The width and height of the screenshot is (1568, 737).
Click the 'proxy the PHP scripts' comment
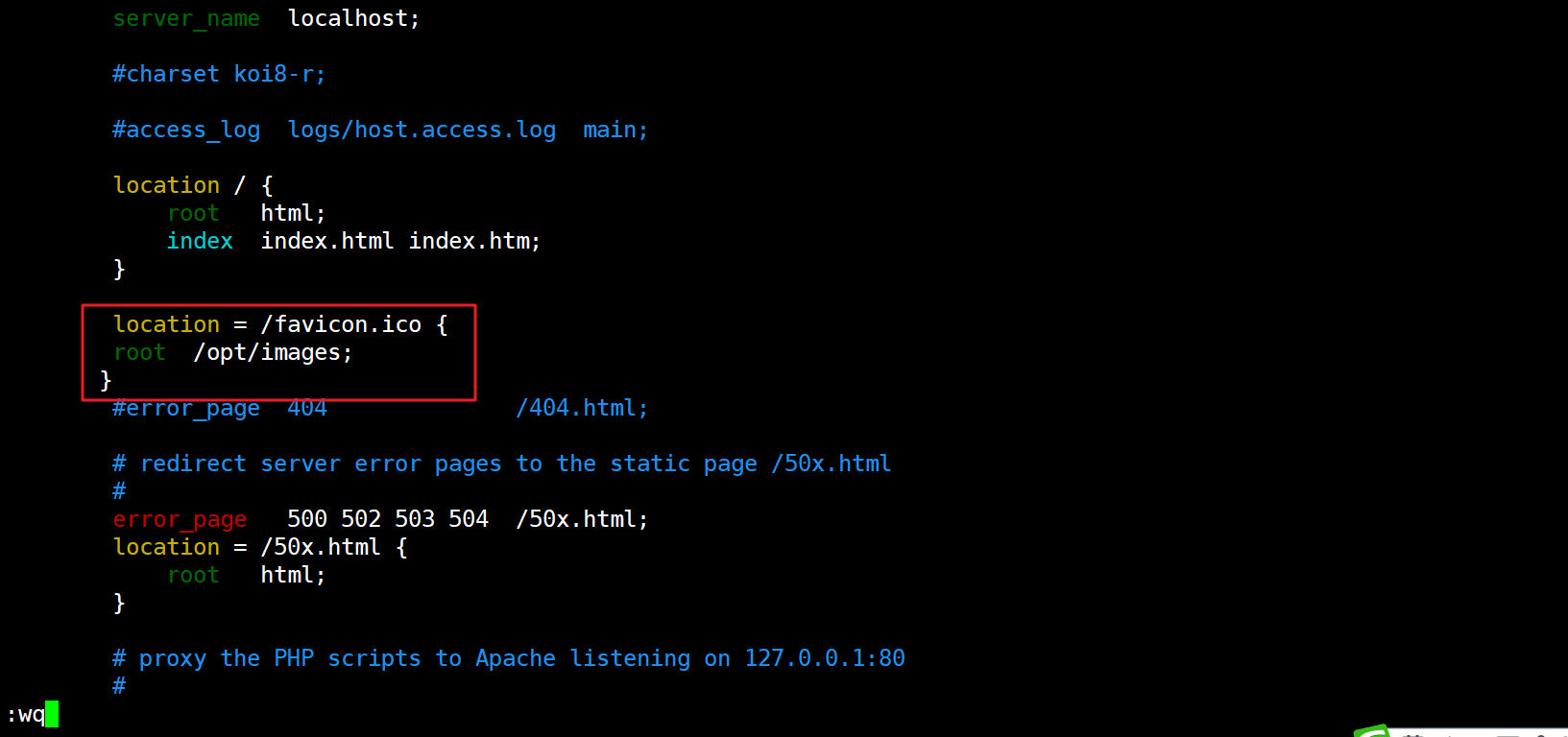tap(279, 658)
